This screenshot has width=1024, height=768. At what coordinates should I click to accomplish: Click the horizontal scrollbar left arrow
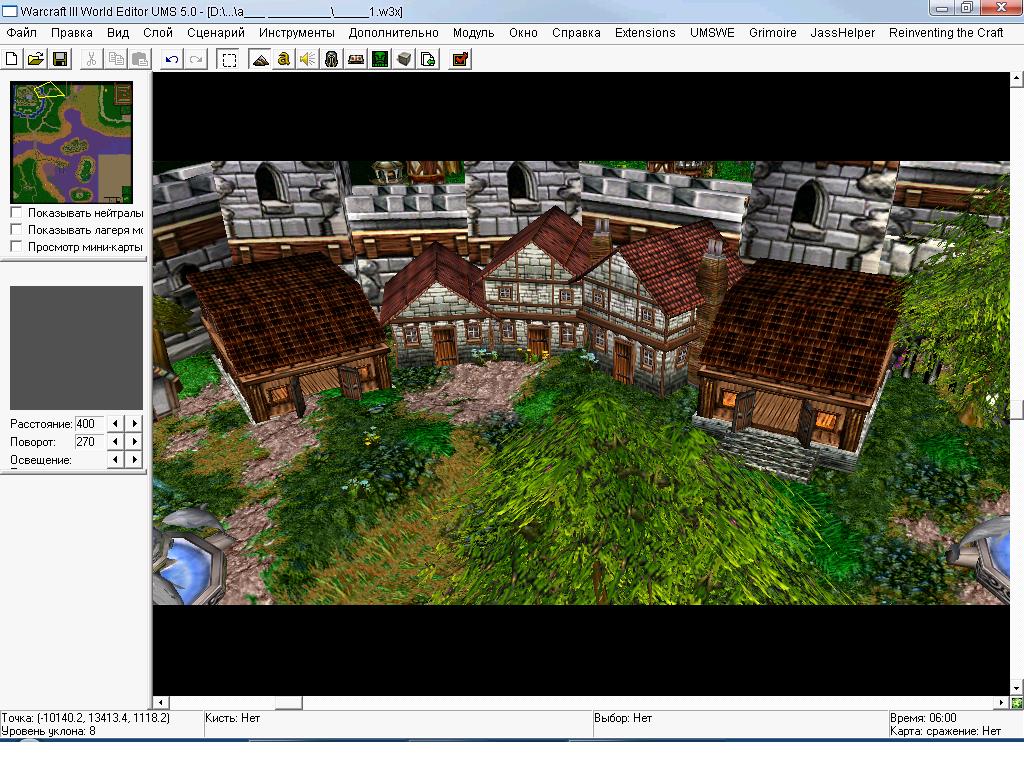(x=161, y=703)
